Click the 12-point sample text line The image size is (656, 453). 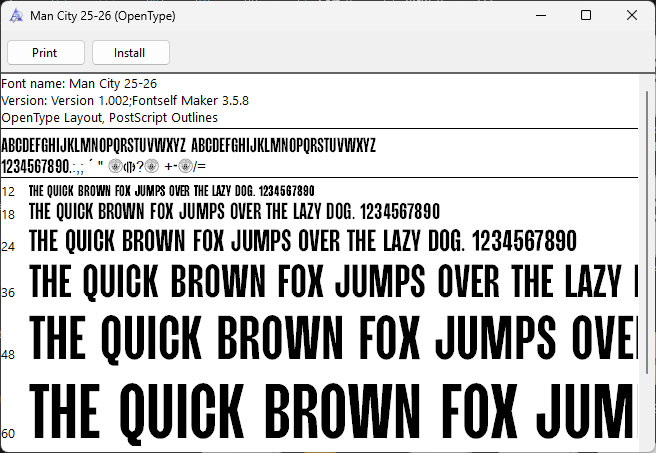[171, 190]
